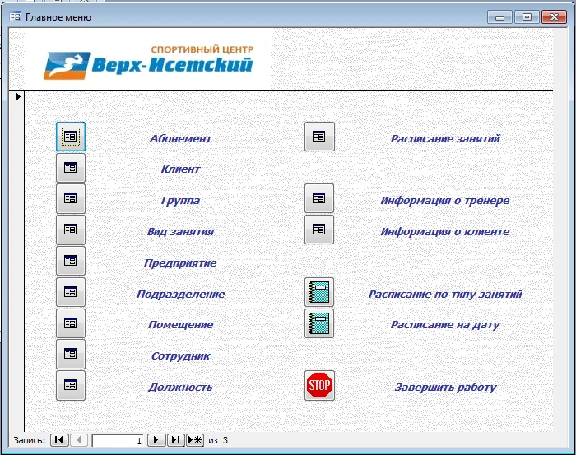Viewport: 576px width, 455px height.
Task: Maximize the Главное меню window
Action: [x=527, y=17]
